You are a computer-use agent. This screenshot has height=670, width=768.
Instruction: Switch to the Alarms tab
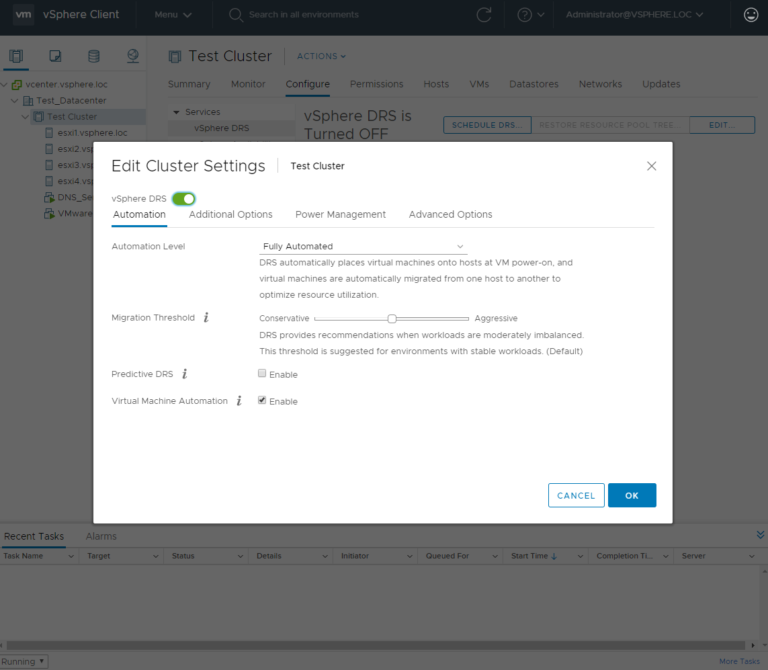coord(101,536)
